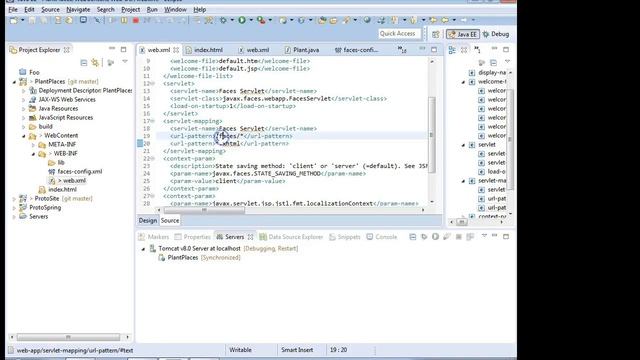
Task: Click first icon in Servers view toolbar
Action: [x=413, y=237]
